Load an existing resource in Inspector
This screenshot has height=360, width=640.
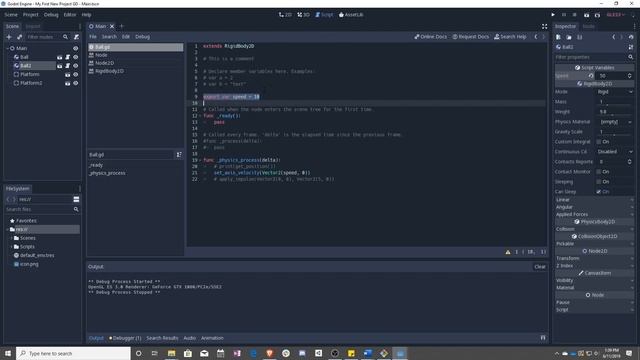569,37
